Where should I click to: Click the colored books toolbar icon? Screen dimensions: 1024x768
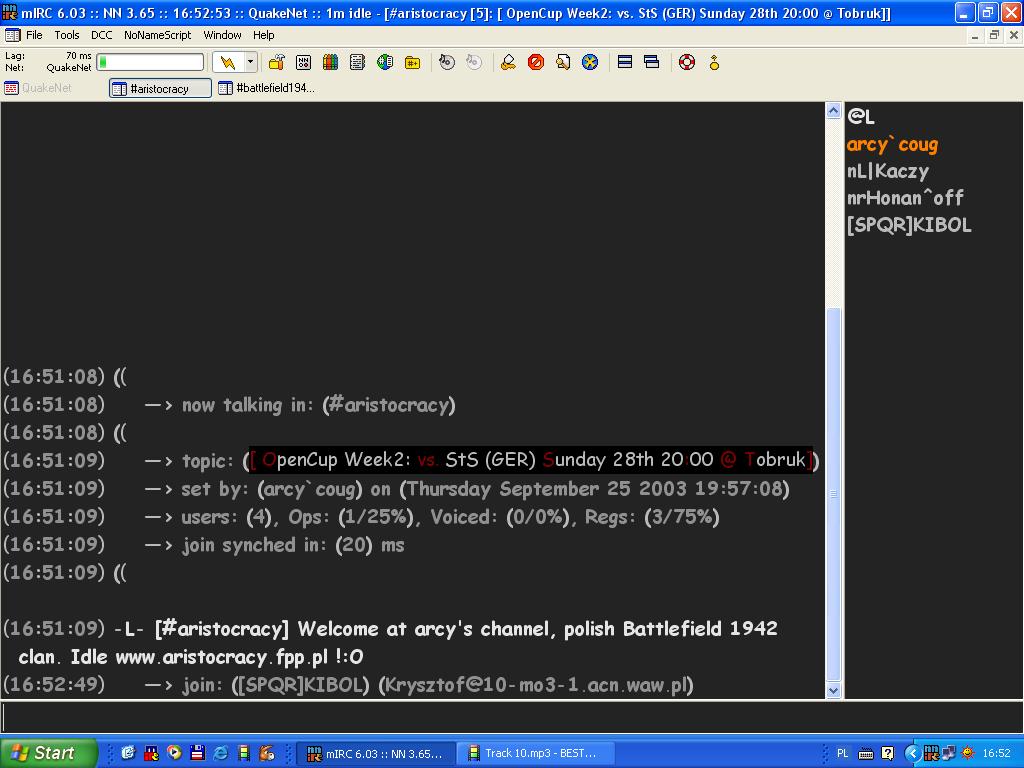point(330,62)
